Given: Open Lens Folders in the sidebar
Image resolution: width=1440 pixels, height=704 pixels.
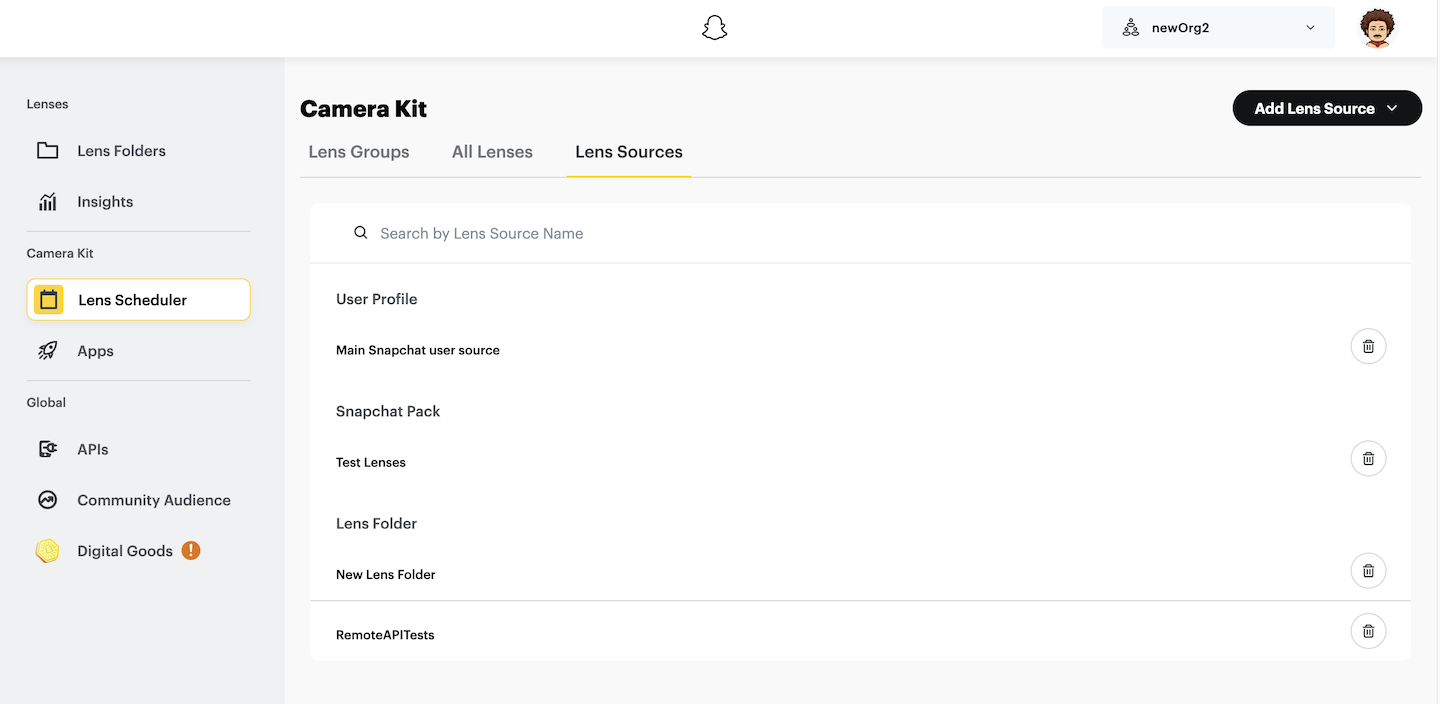Looking at the screenshot, I should click(121, 151).
